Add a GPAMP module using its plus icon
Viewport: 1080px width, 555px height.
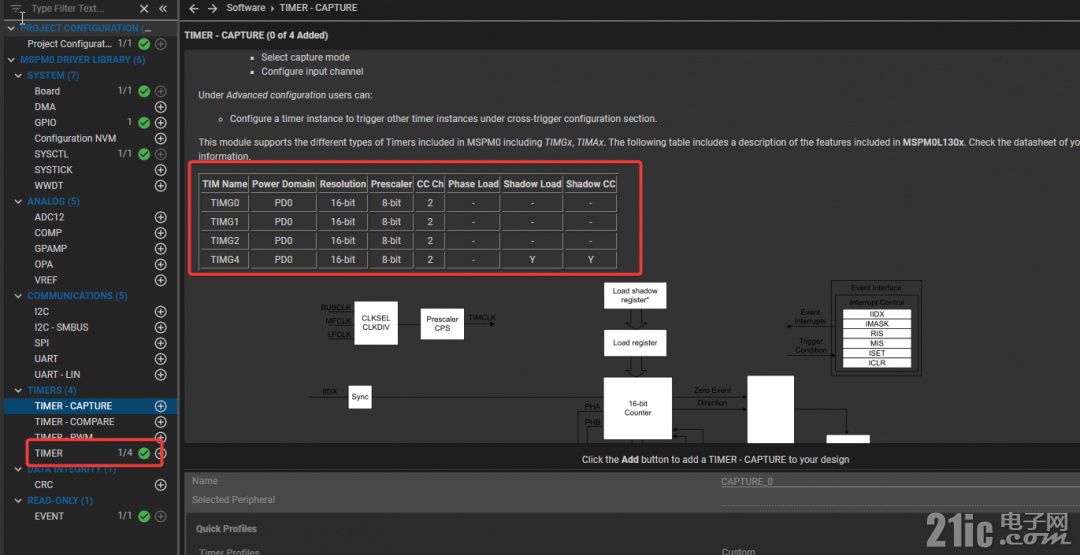160,249
